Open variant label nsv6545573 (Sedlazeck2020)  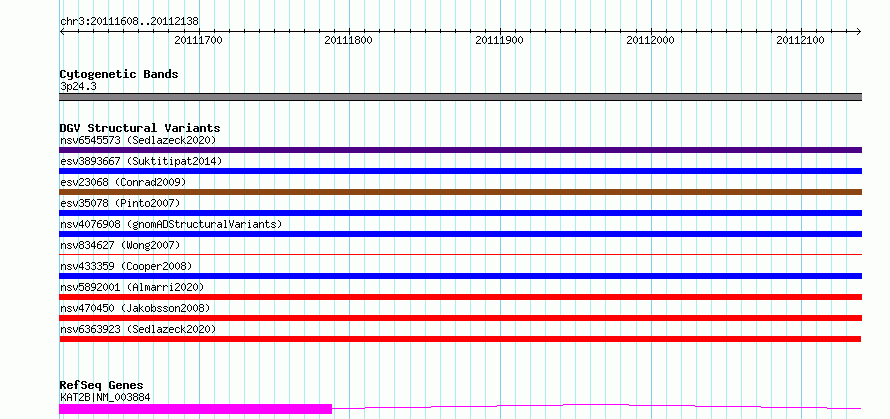138,140
